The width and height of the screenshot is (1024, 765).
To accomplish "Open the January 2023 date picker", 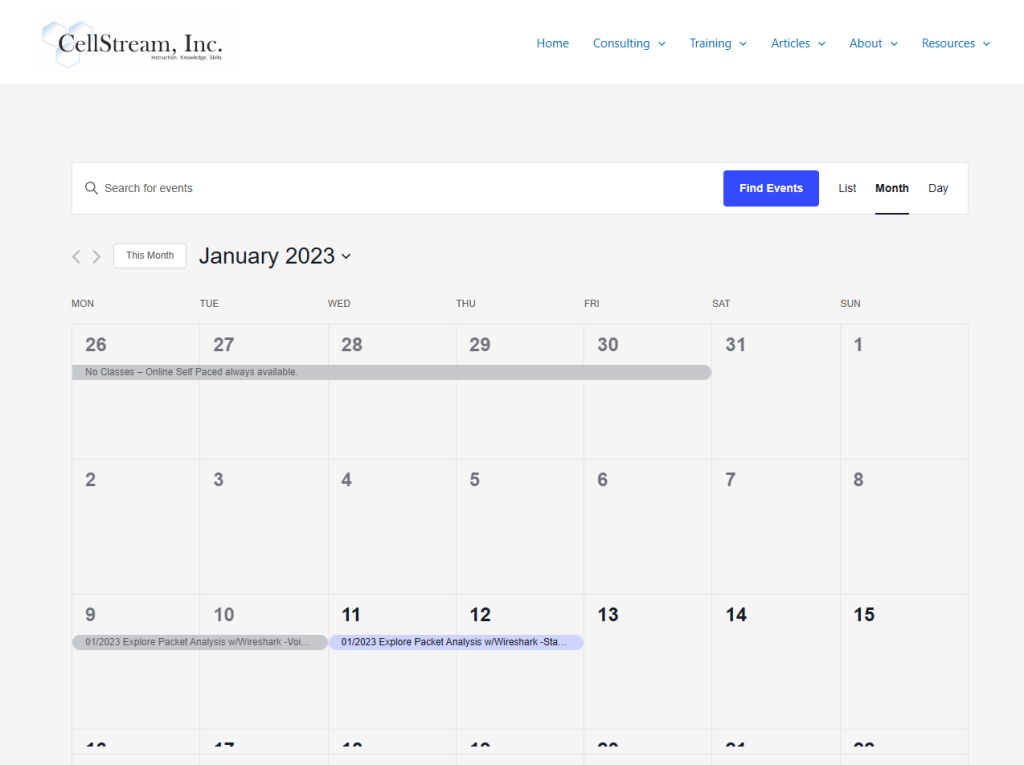I will (x=275, y=256).
